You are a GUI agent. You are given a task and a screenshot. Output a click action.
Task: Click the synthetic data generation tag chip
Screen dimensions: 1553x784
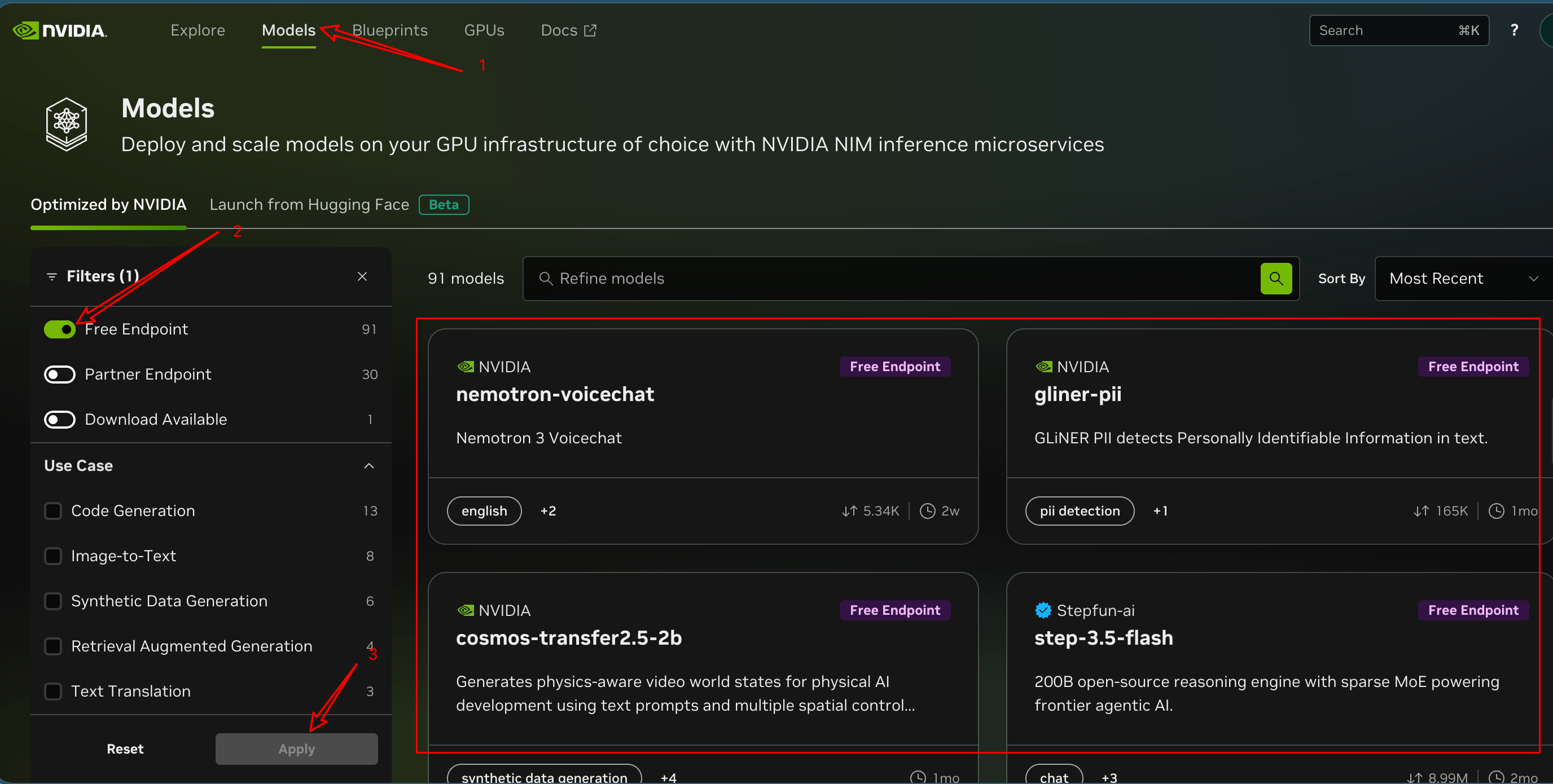pyautogui.click(x=545, y=774)
